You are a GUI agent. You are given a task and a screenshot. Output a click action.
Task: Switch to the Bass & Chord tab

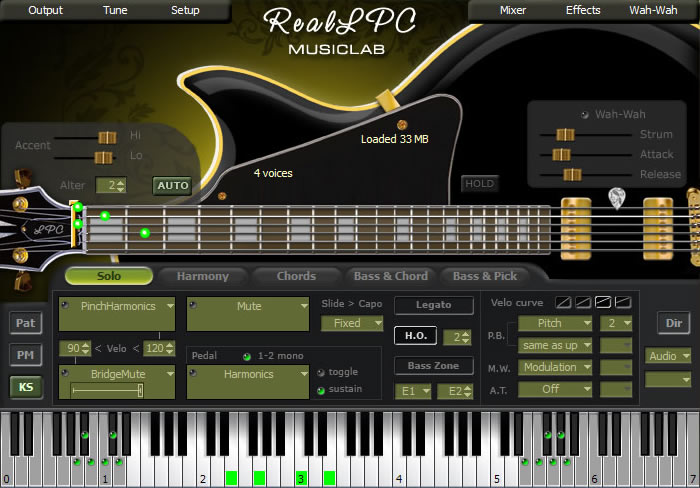[x=390, y=276]
